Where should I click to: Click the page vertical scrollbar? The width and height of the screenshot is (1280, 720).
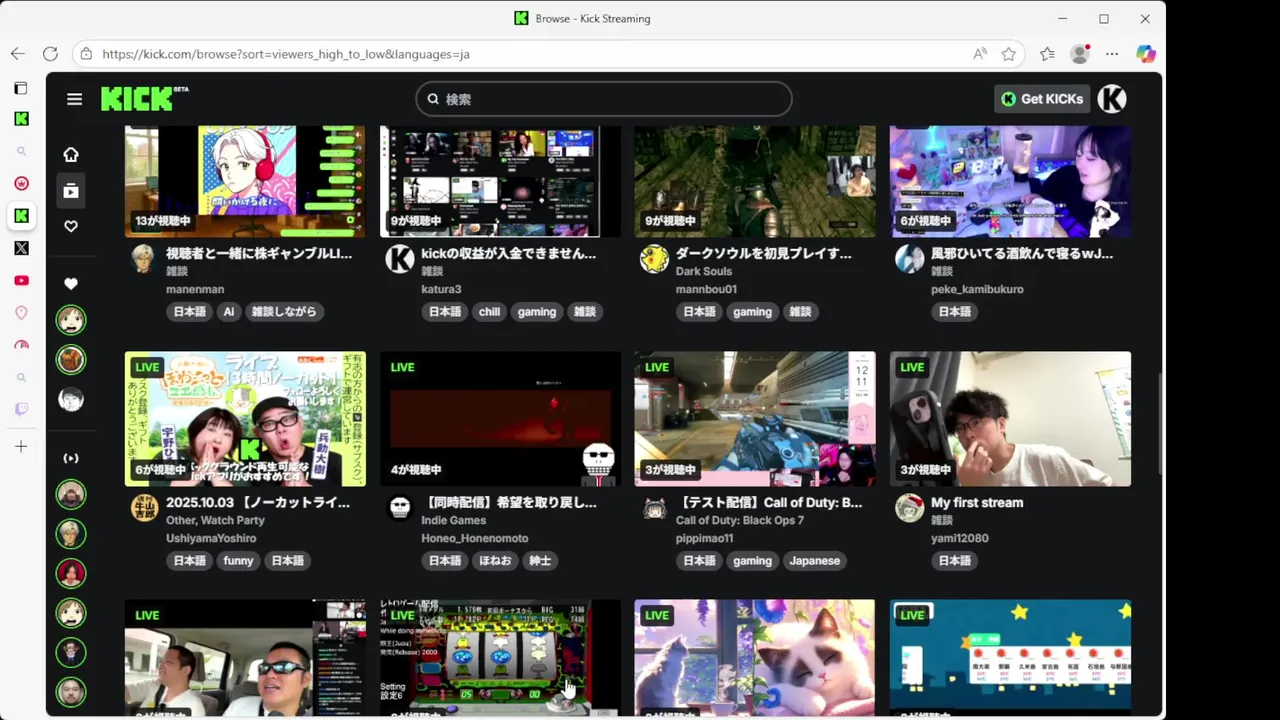point(1160,424)
